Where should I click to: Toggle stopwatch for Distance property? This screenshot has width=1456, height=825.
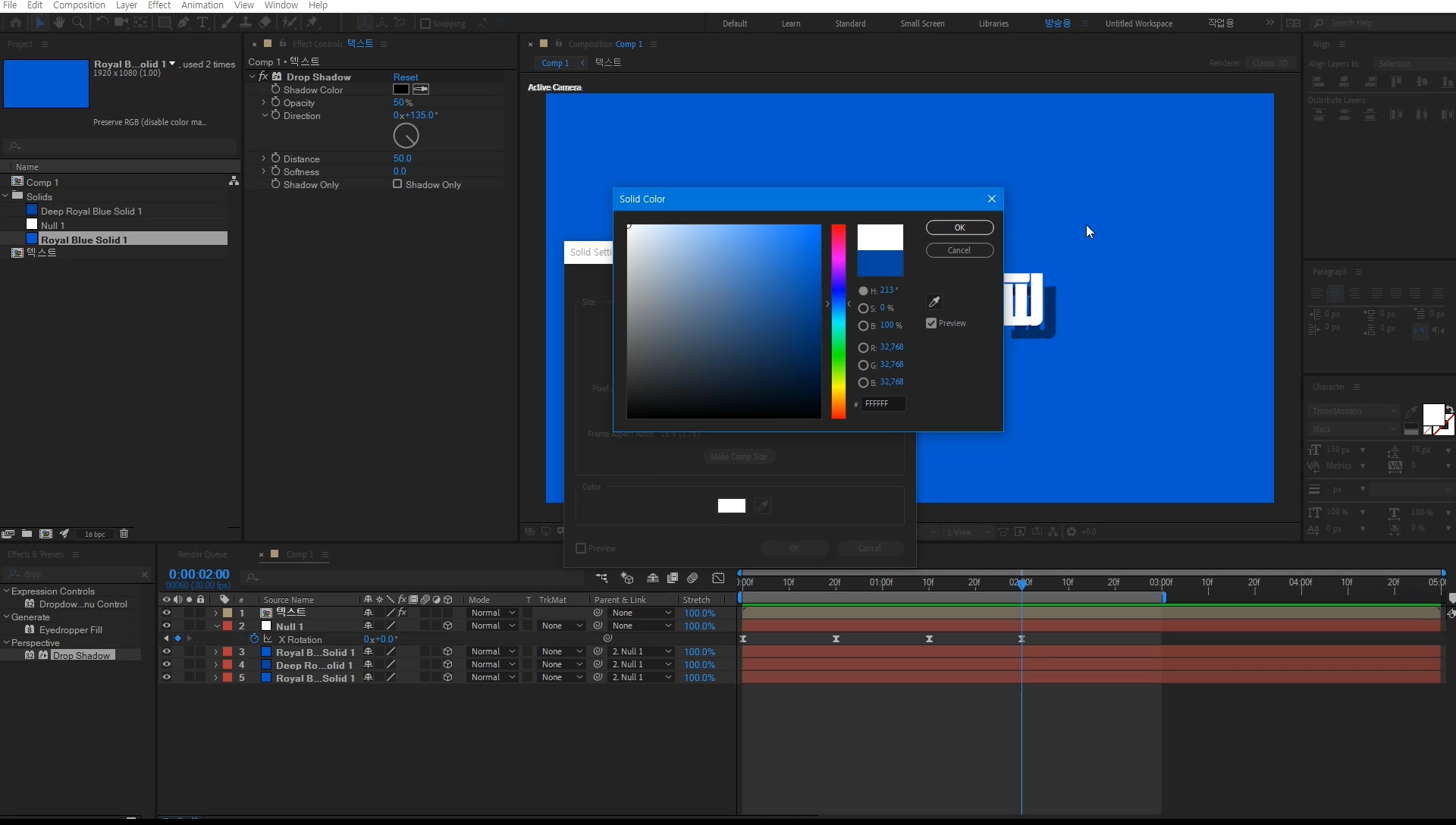click(x=276, y=158)
